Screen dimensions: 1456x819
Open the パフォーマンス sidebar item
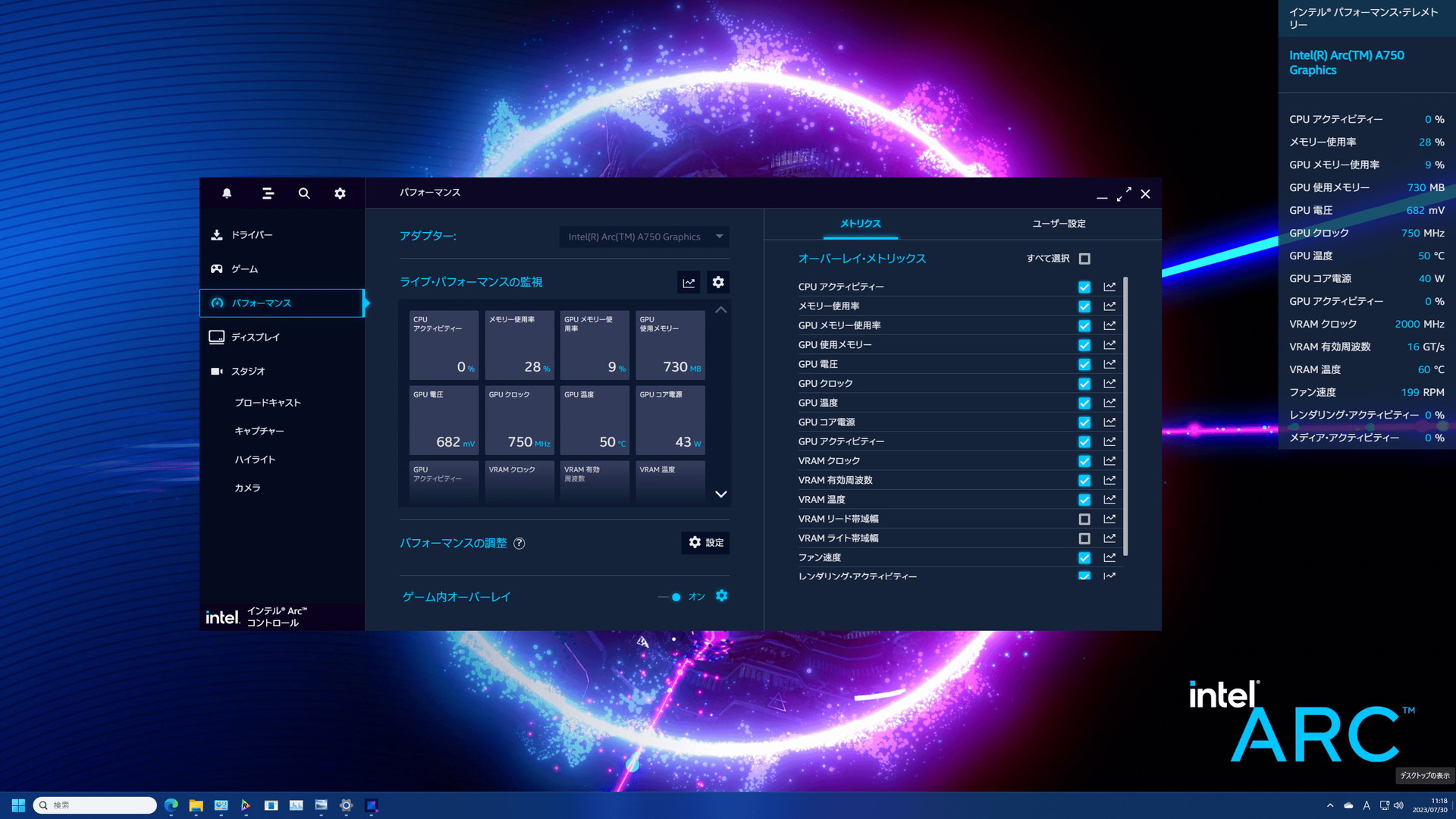282,303
